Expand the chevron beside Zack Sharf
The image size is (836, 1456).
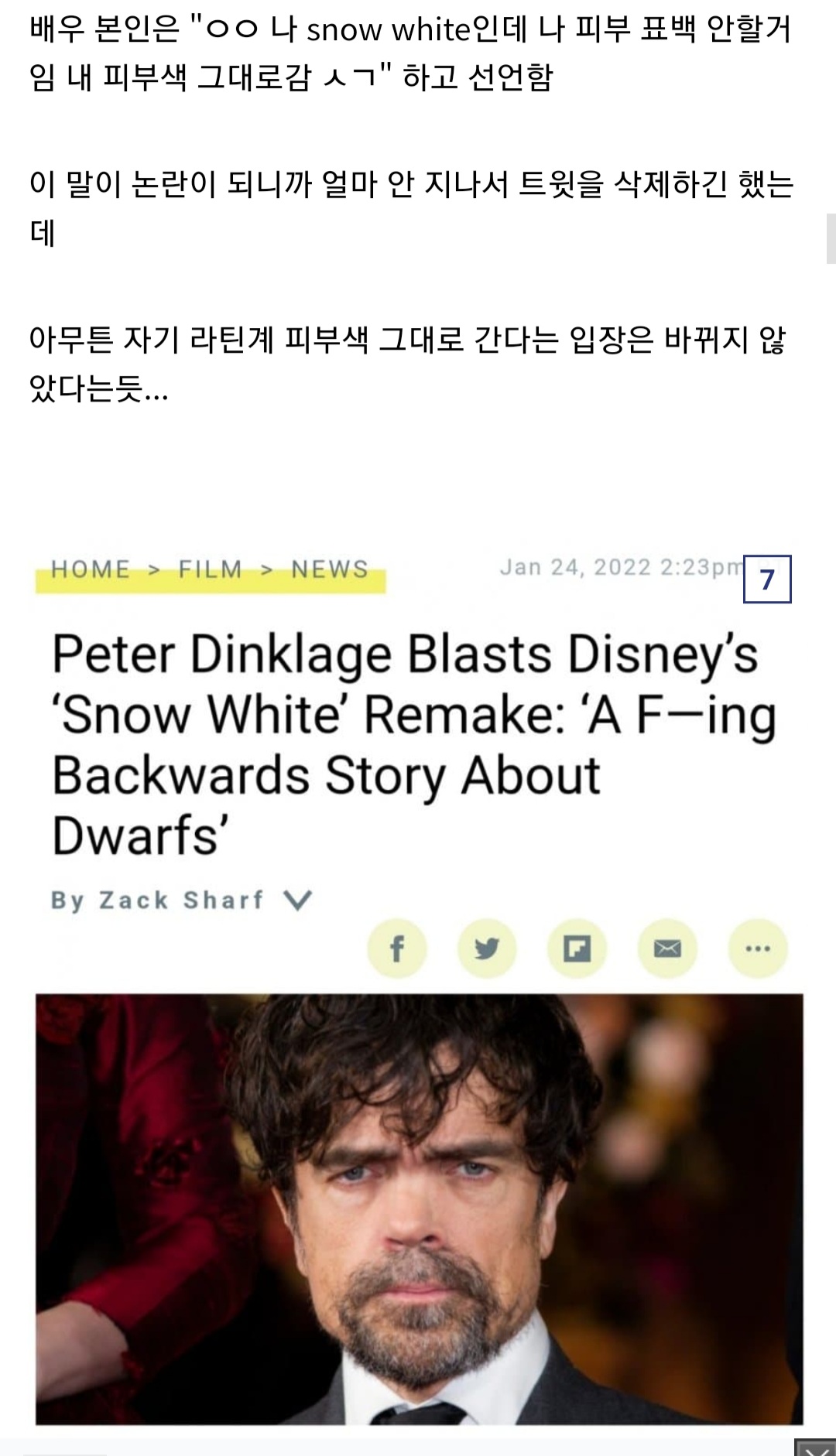pyautogui.click(x=297, y=900)
